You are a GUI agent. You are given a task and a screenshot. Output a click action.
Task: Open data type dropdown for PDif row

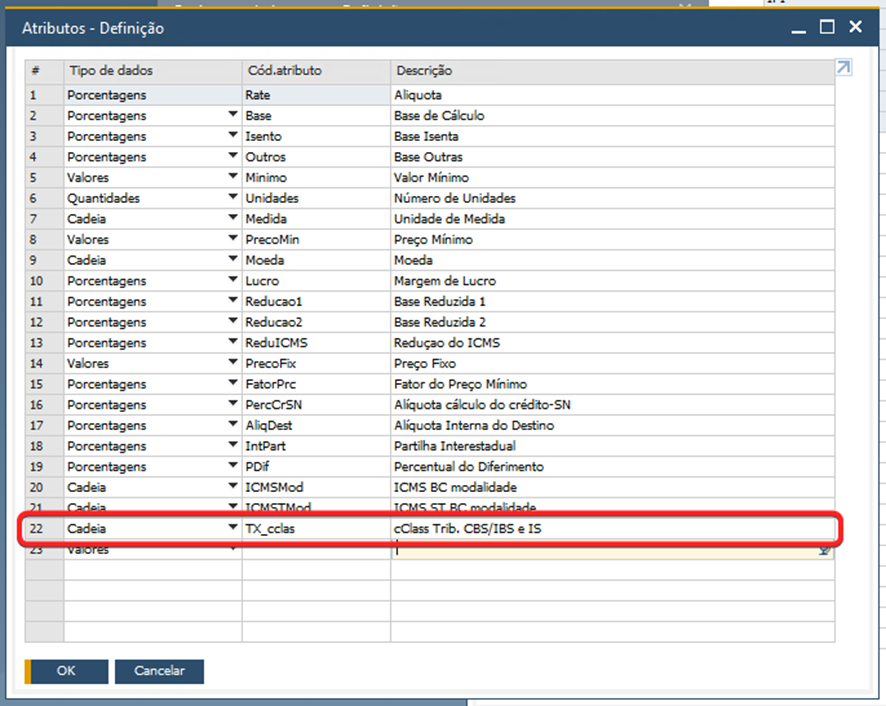[232, 467]
